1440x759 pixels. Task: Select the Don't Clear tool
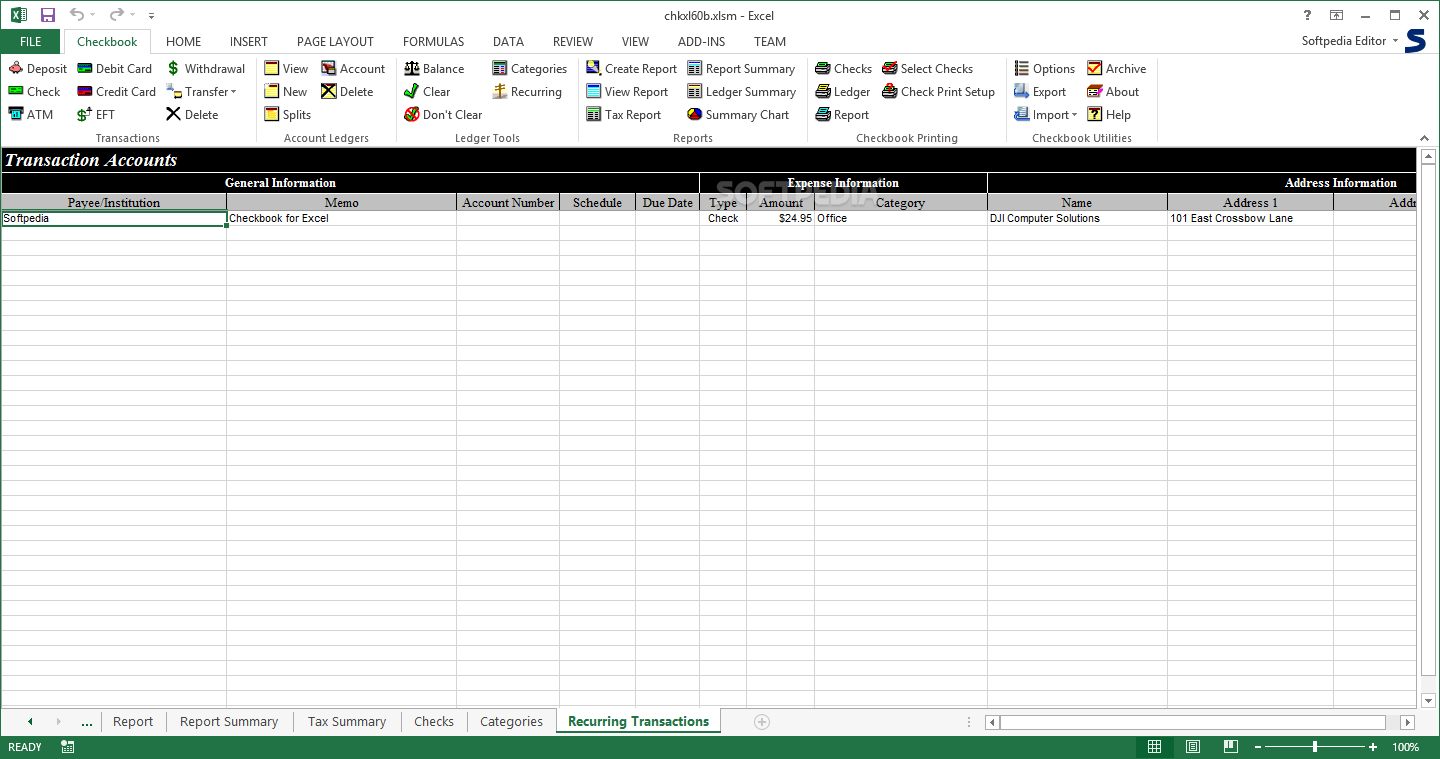[x=443, y=115]
